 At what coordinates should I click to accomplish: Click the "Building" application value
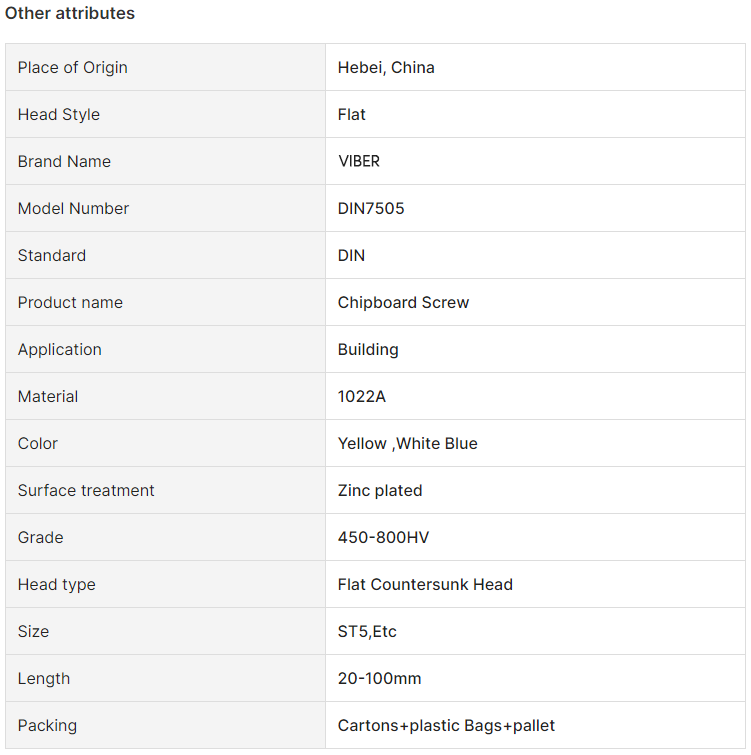click(368, 350)
